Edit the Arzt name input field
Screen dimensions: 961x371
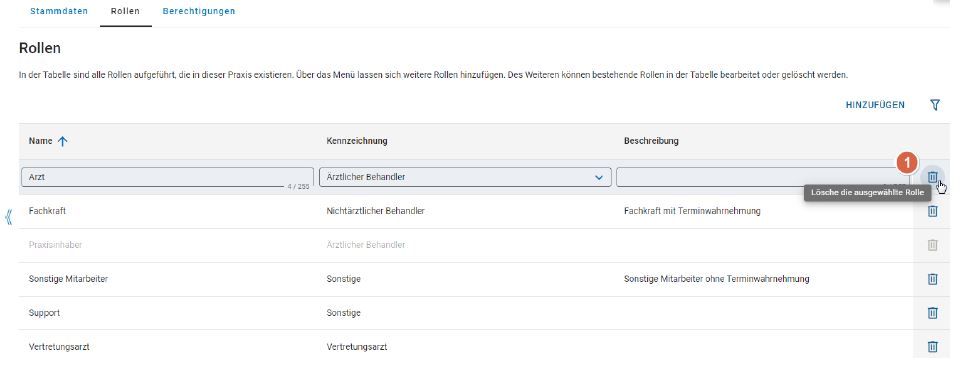pyautogui.click(x=167, y=177)
